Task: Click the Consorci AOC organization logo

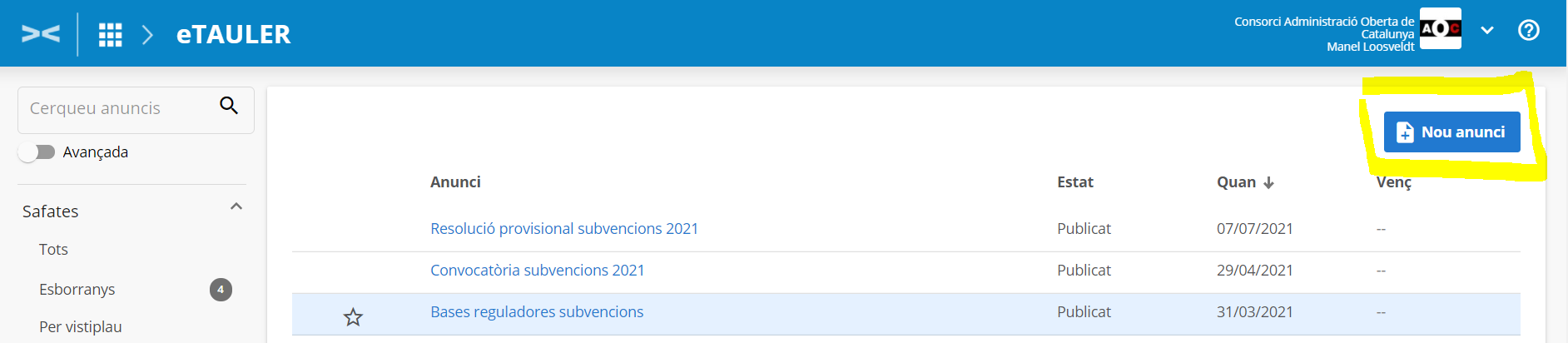Action: click(x=1441, y=29)
